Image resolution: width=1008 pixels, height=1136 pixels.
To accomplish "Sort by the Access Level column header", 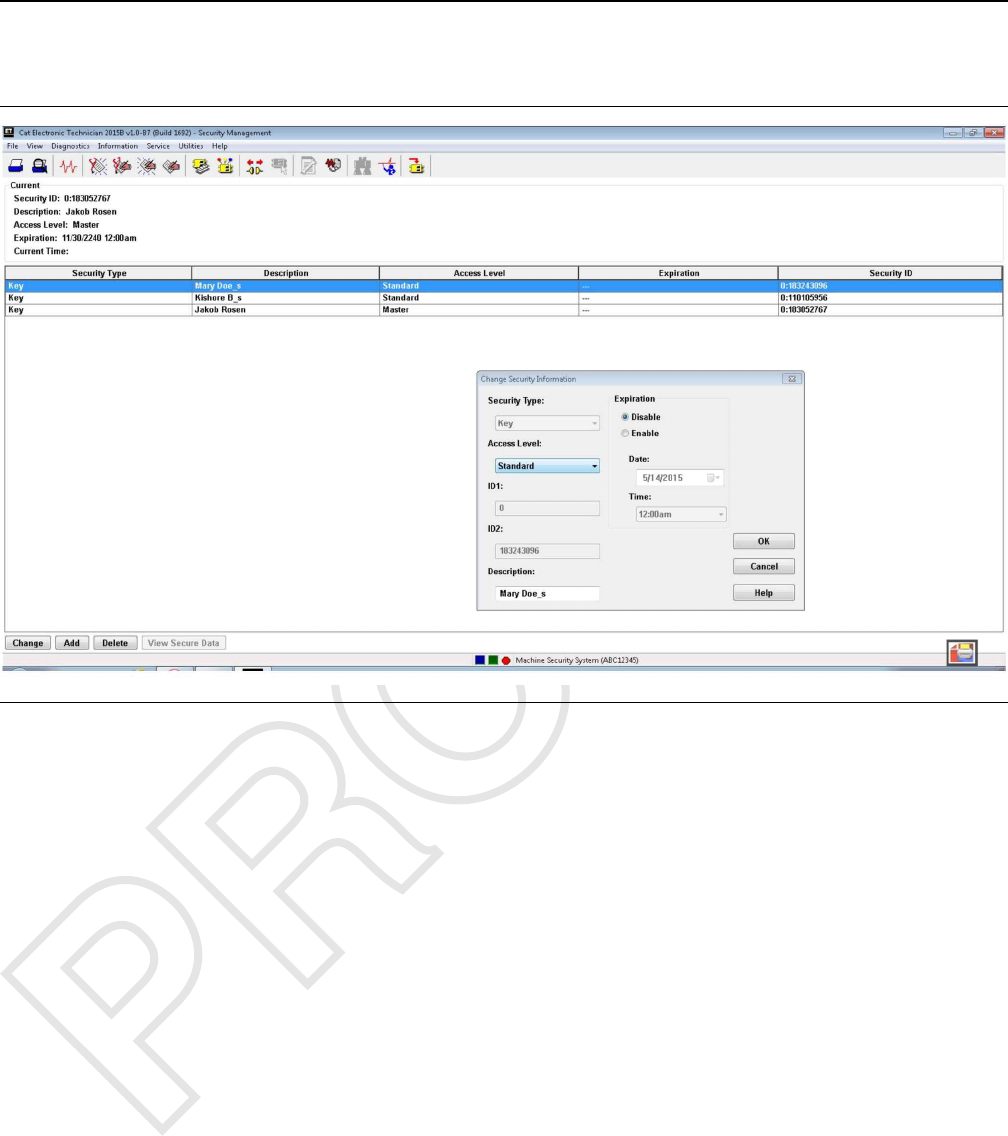I will point(479,273).
